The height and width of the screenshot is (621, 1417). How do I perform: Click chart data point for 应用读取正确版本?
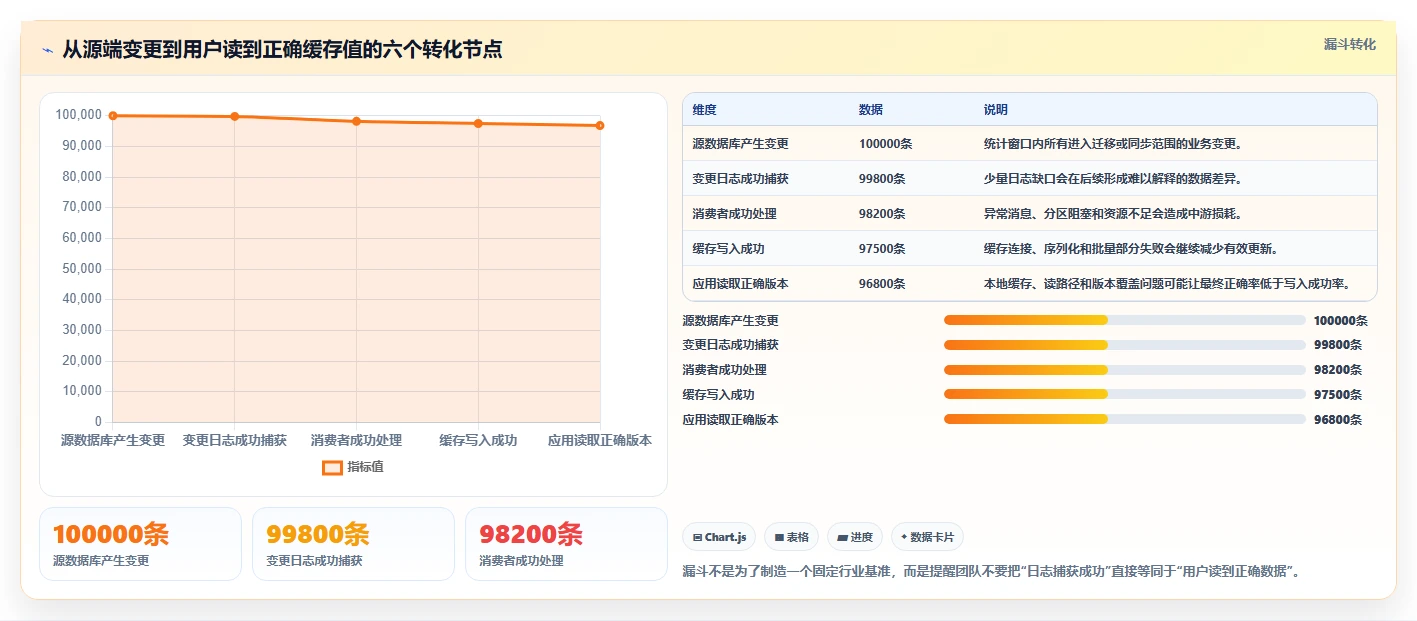click(x=600, y=126)
